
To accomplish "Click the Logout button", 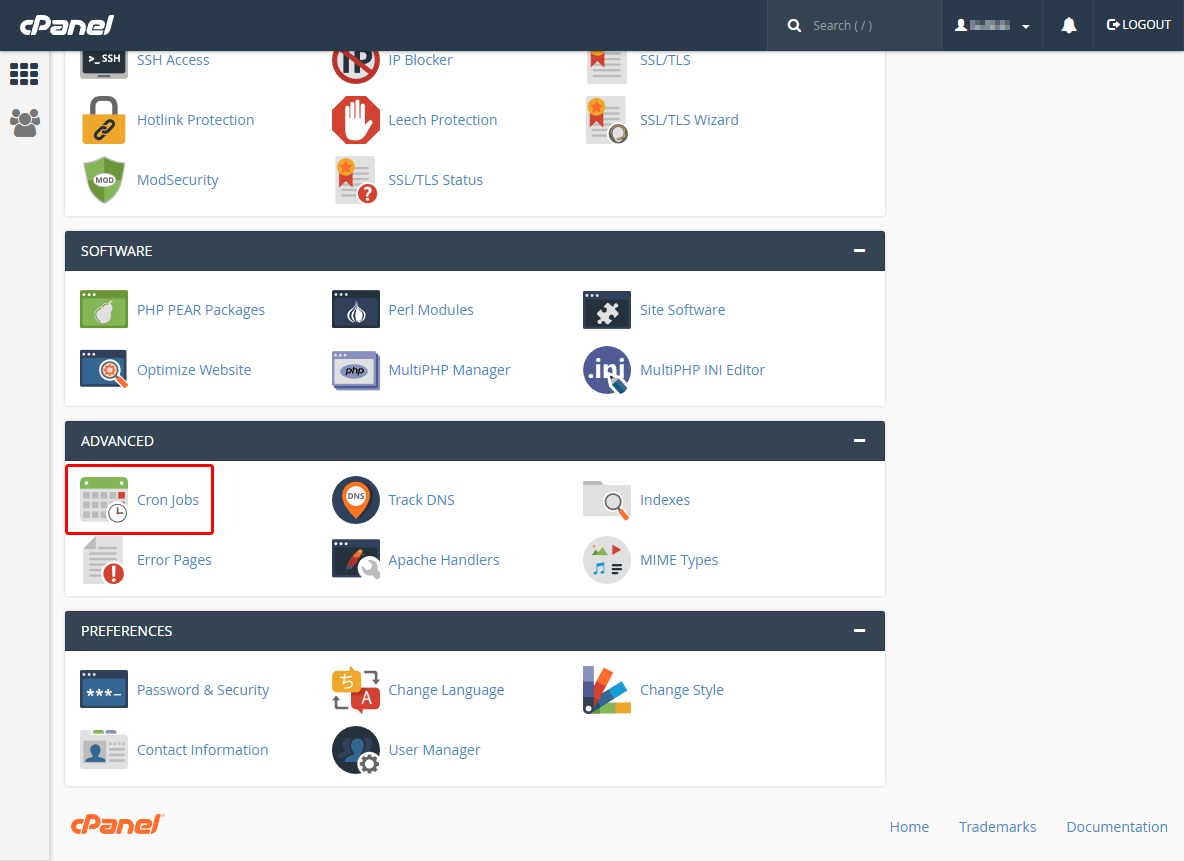I will coord(1139,25).
